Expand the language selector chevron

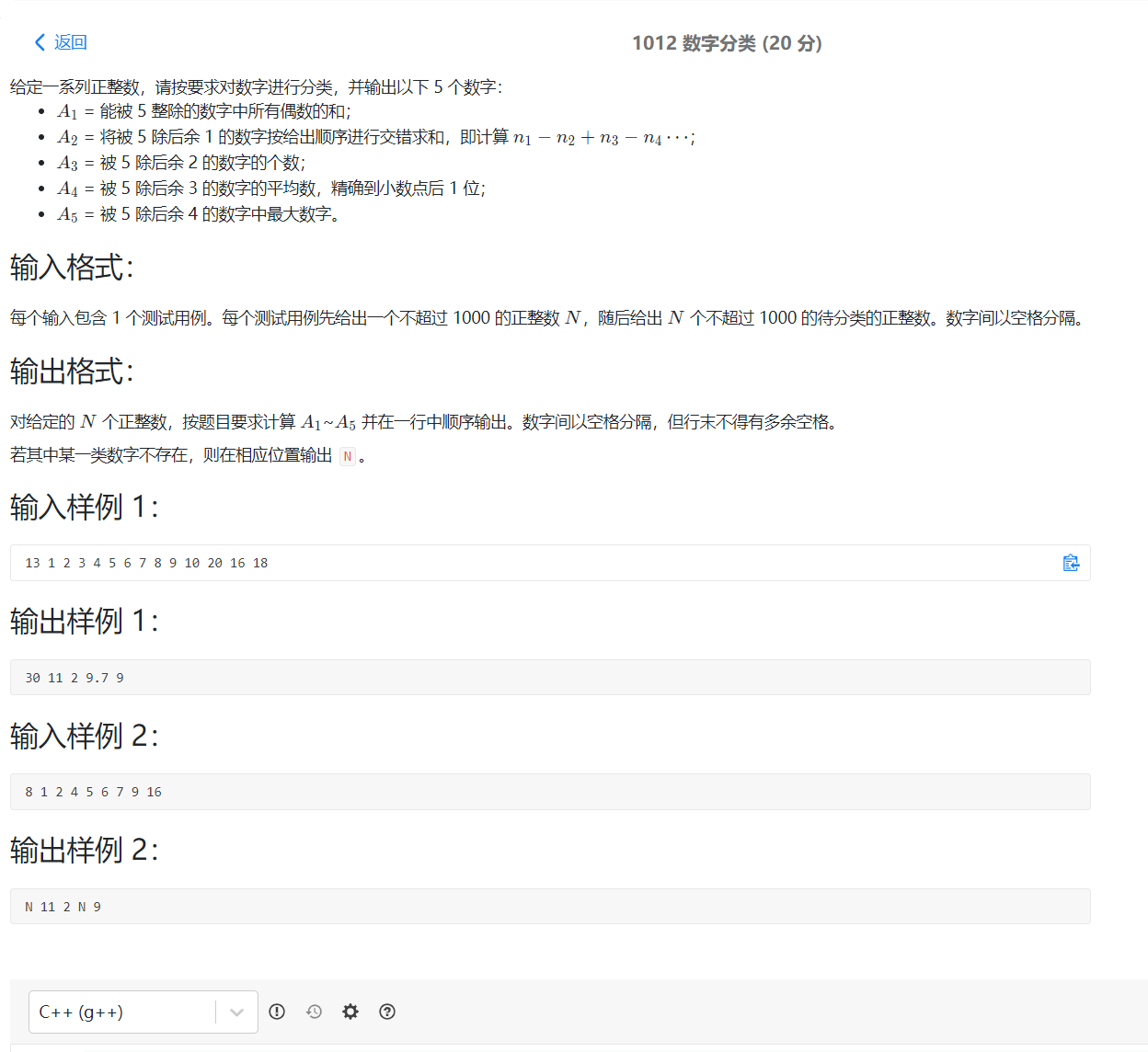(235, 1012)
